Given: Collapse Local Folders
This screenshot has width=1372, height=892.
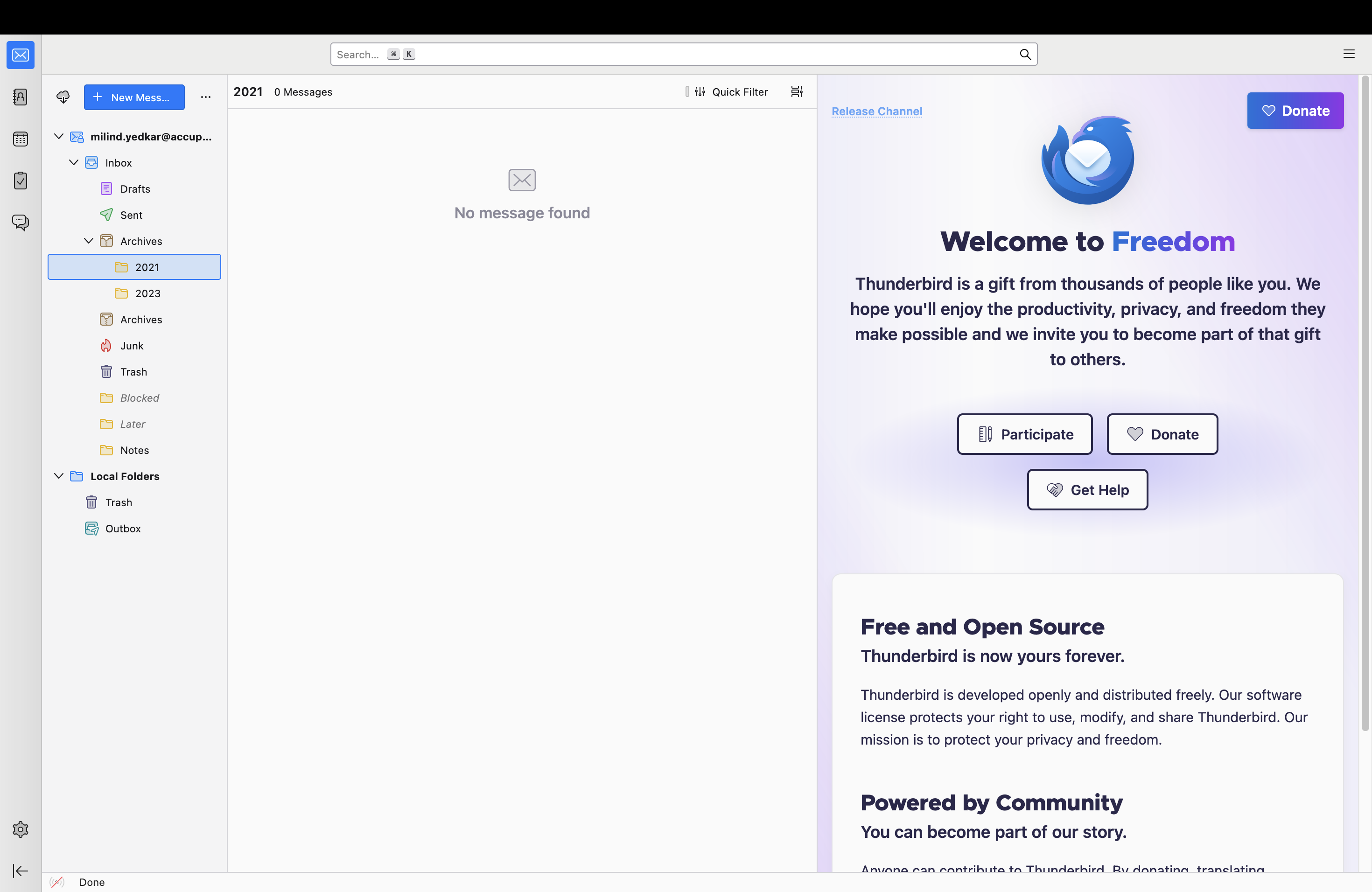Looking at the screenshot, I should click(59, 476).
